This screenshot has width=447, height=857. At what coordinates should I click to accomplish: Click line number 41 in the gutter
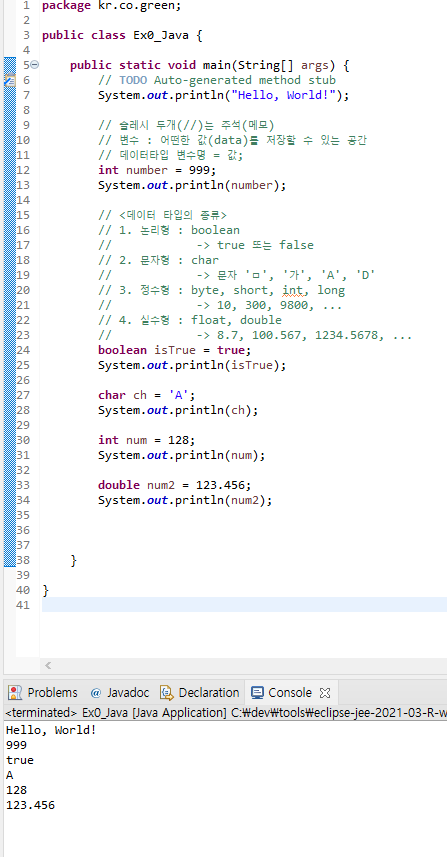(23, 605)
